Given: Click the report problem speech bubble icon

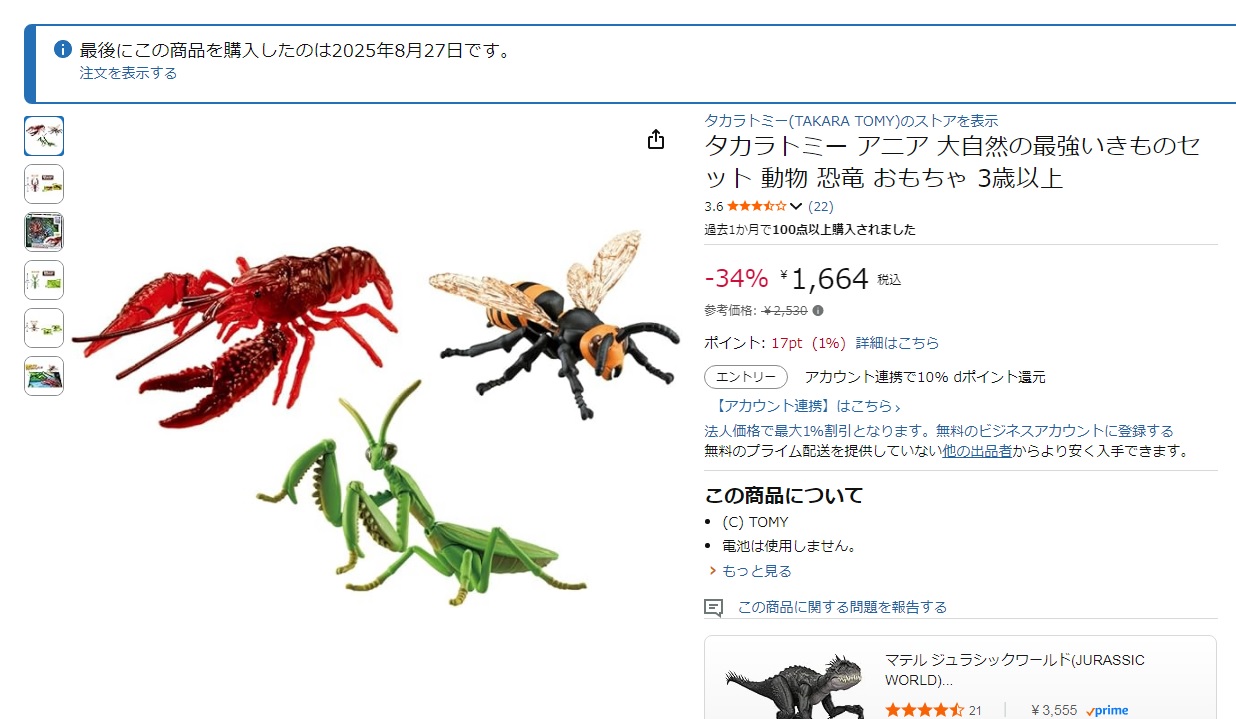Looking at the screenshot, I should tap(713, 607).
